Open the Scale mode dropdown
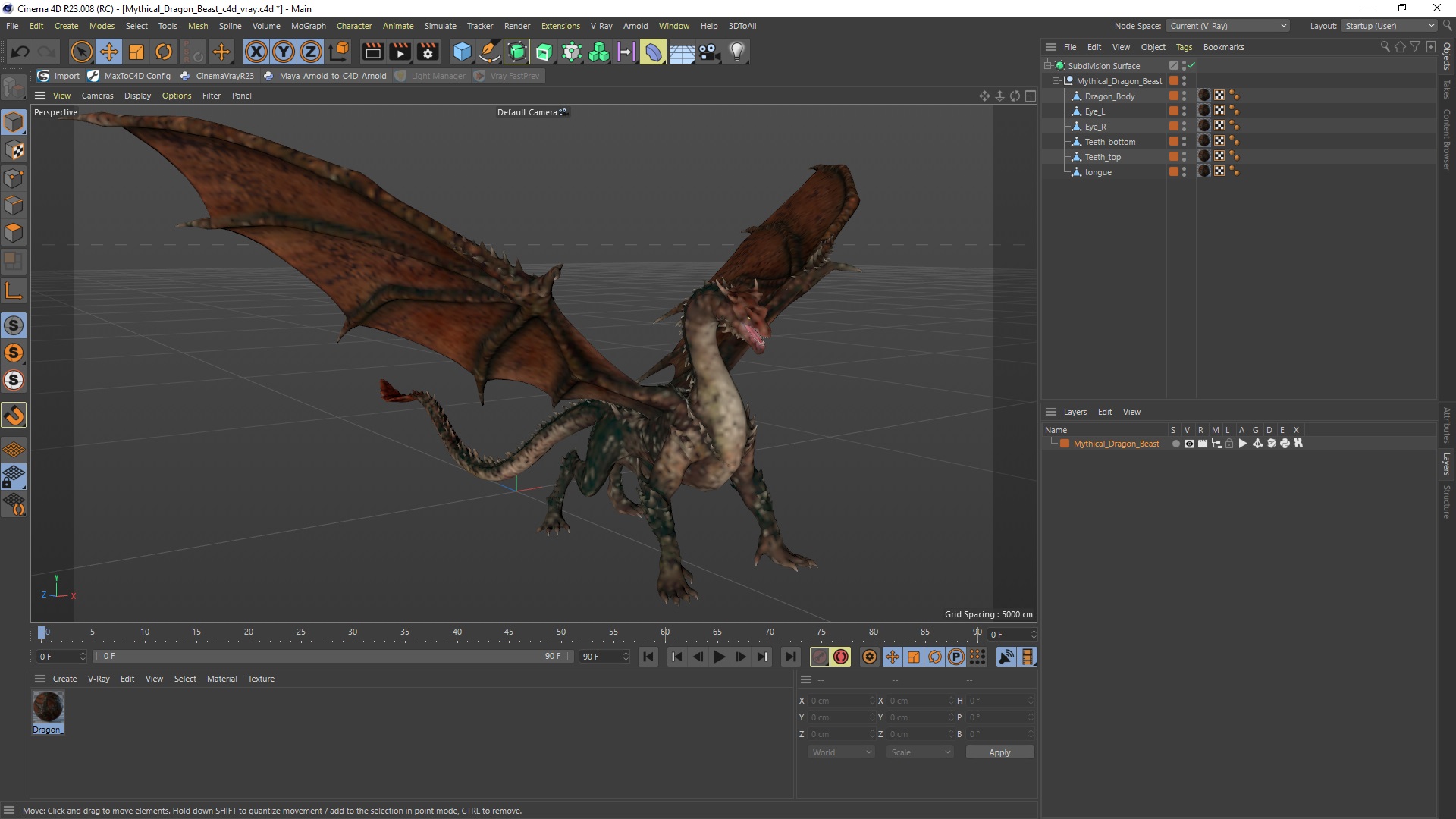Viewport: 1456px width, 819px height. coord(920,752)
